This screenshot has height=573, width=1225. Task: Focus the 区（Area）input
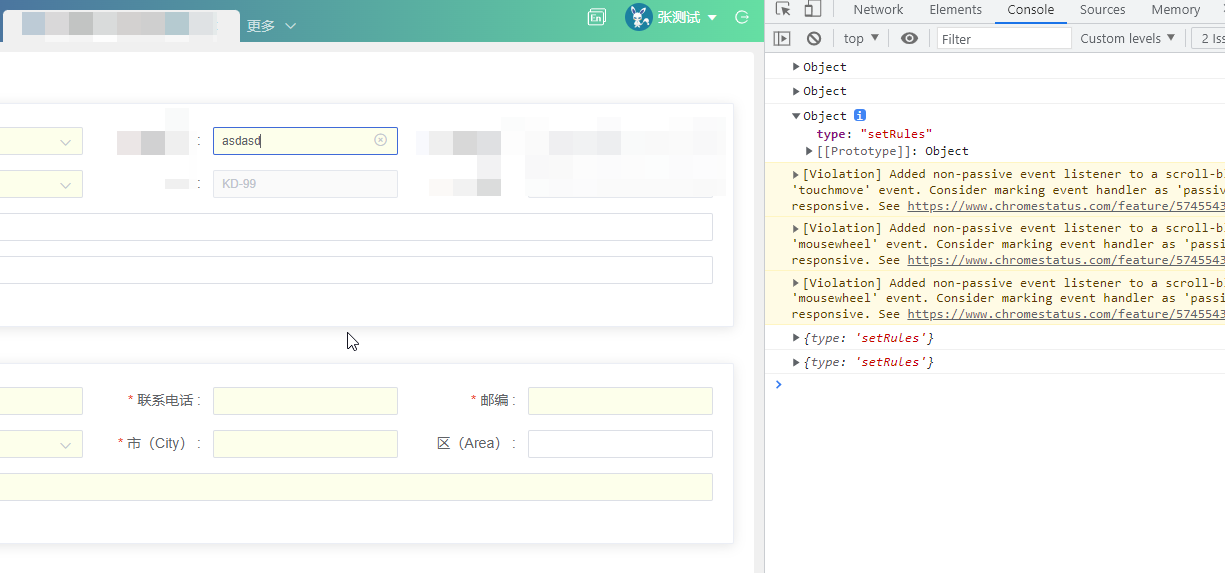pyautogui.click(x=620, y=444)
